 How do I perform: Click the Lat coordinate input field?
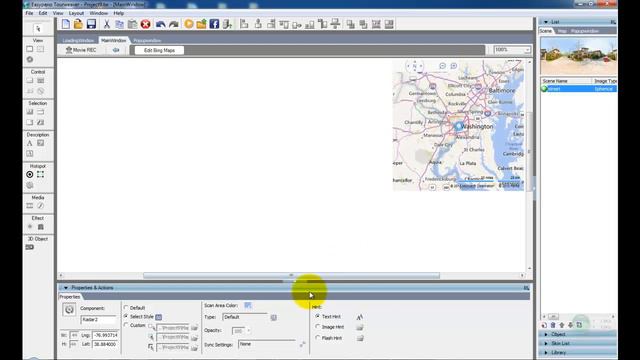105,344
